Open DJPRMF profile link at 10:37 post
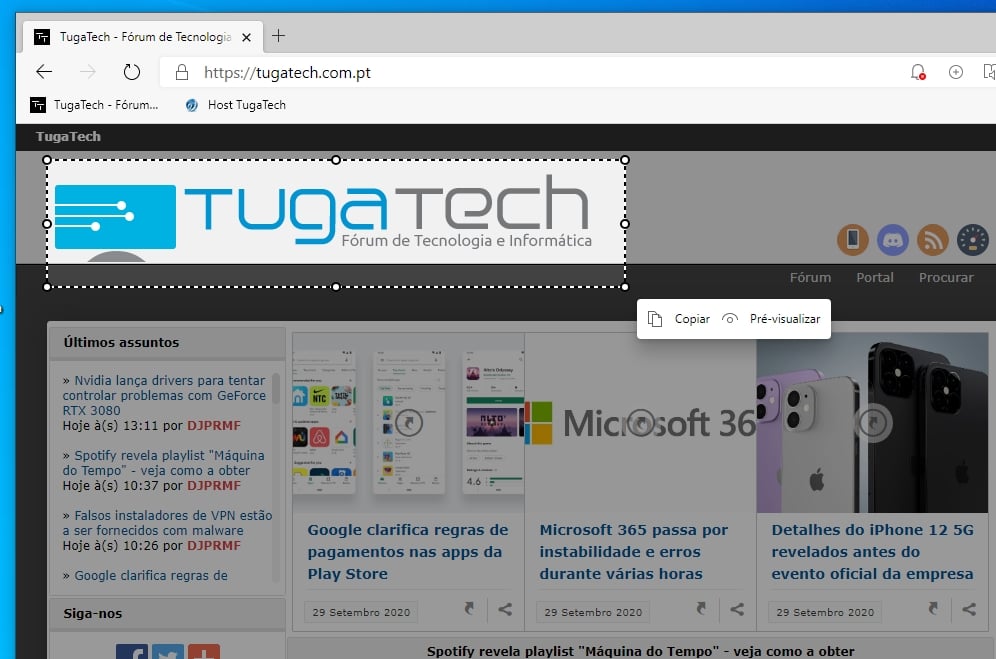This screenshot has height=659, width=996. pos(213,486)
